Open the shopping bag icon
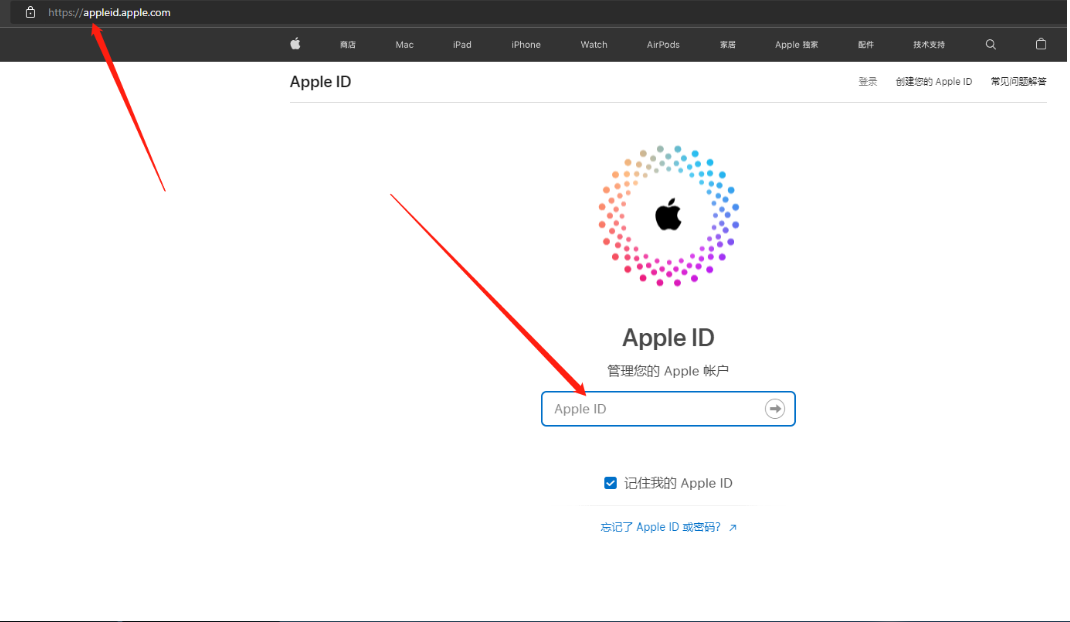Screen dimensions: 1070x622 pyautogui.click(x=1041, y=44)
